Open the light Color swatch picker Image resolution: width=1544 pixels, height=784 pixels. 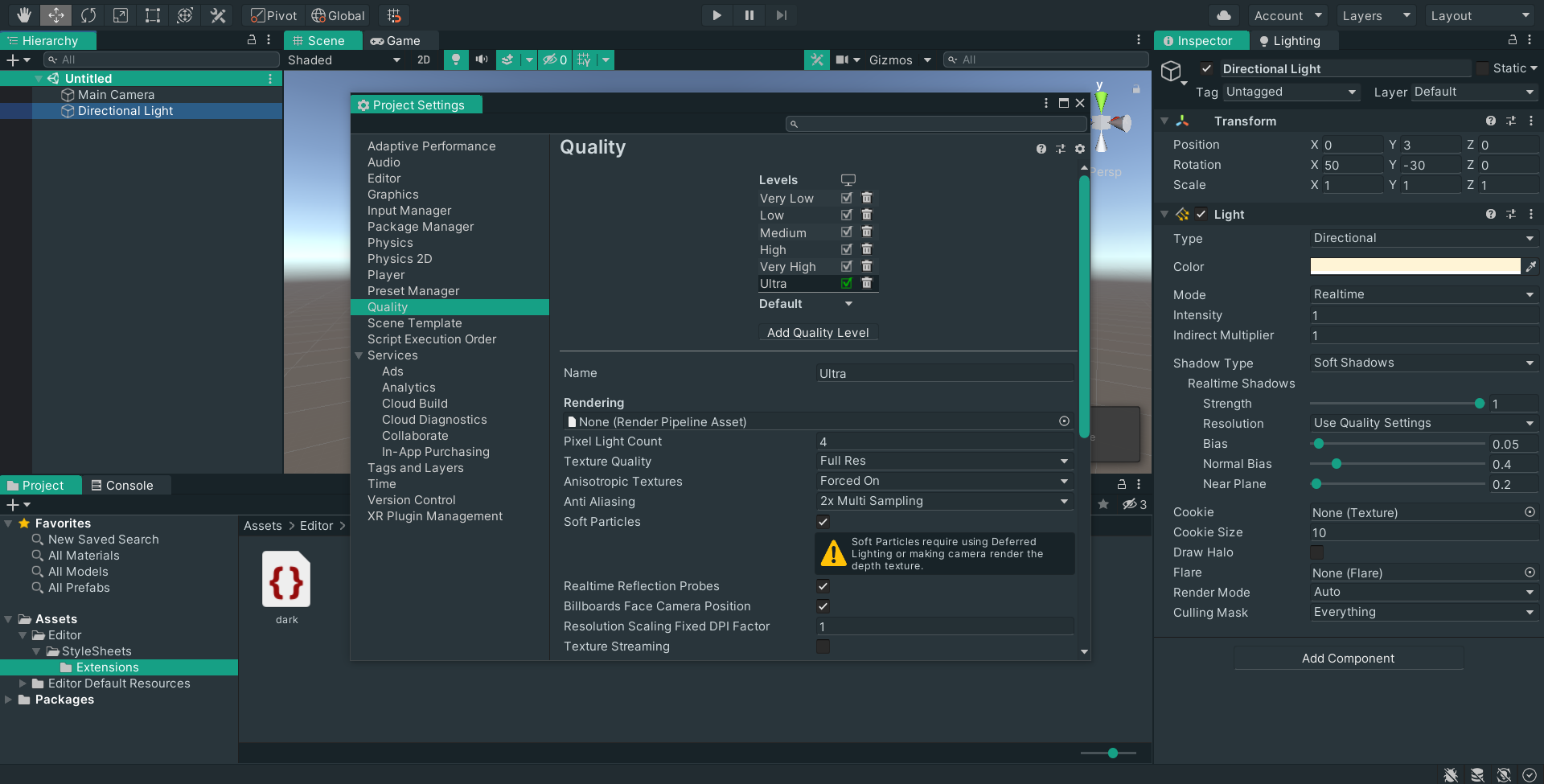point(1415,266)
